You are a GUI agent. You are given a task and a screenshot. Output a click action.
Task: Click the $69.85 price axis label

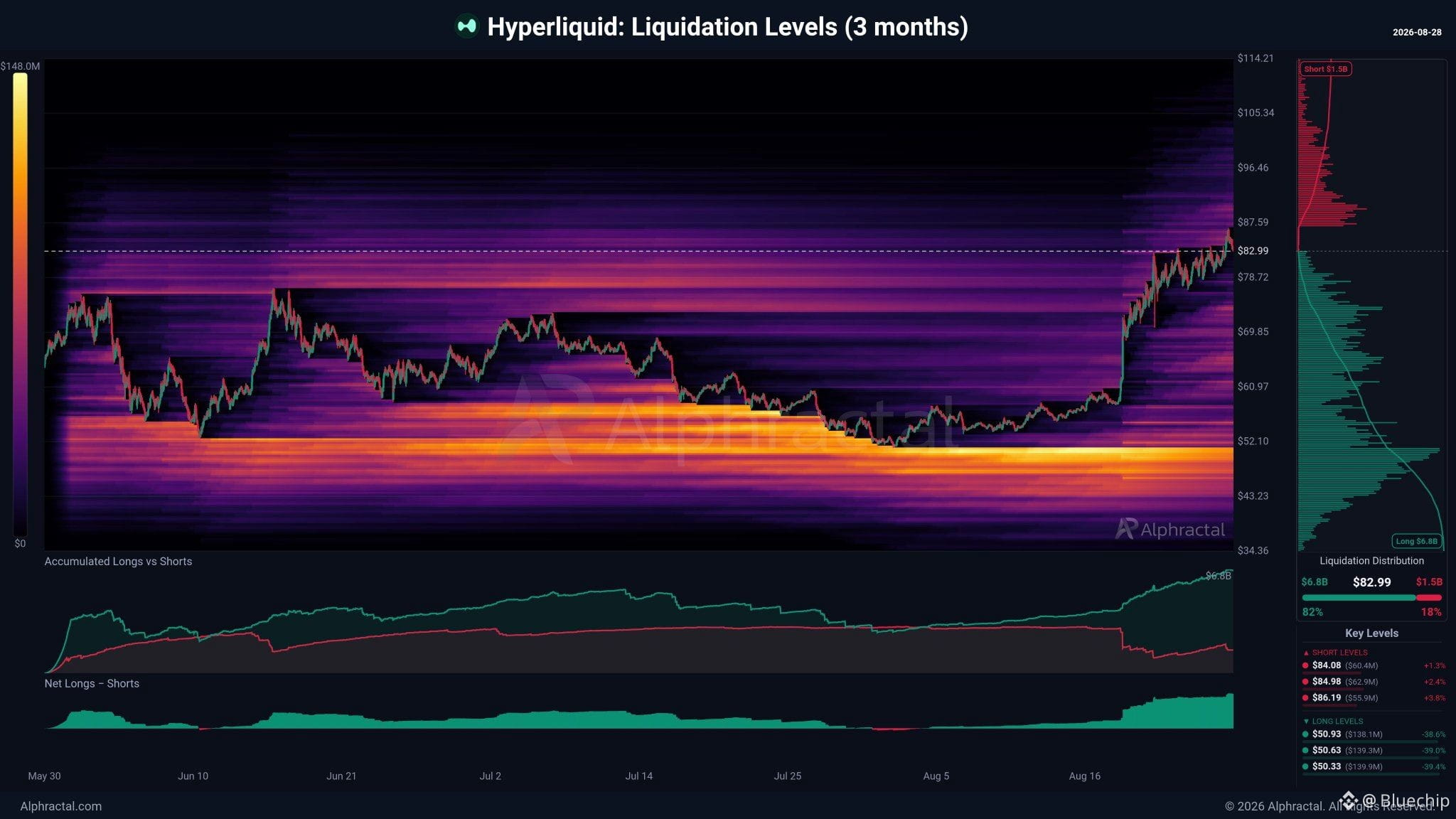(1253, 331)
